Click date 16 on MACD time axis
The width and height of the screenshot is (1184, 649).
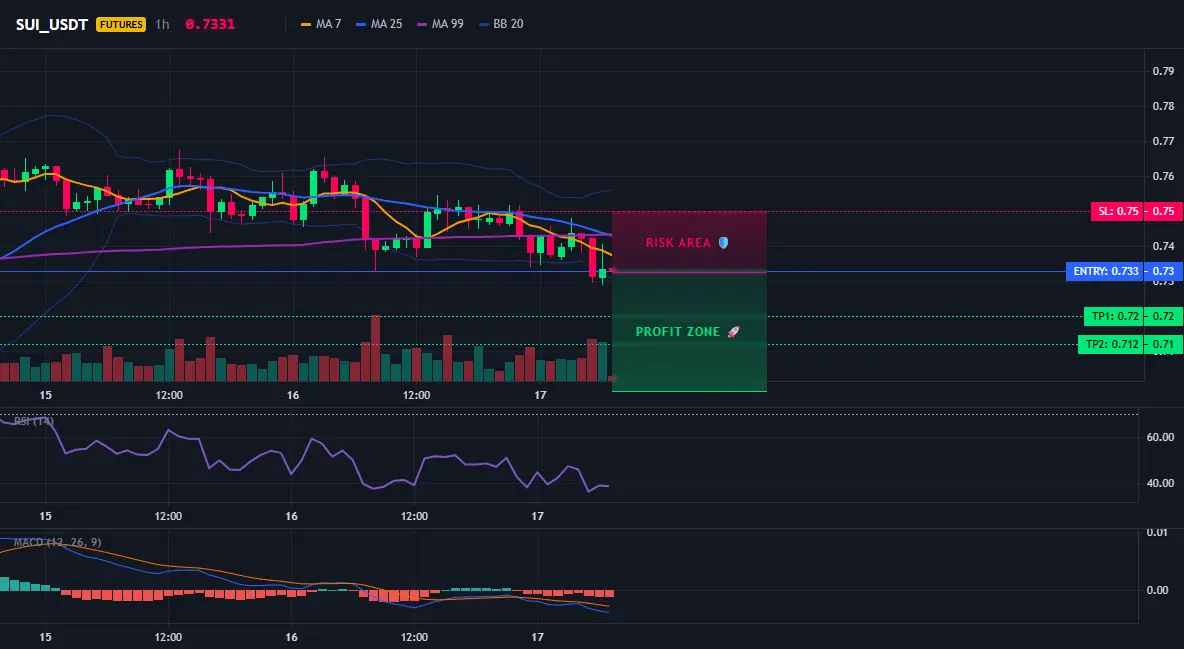coord(291,637)
